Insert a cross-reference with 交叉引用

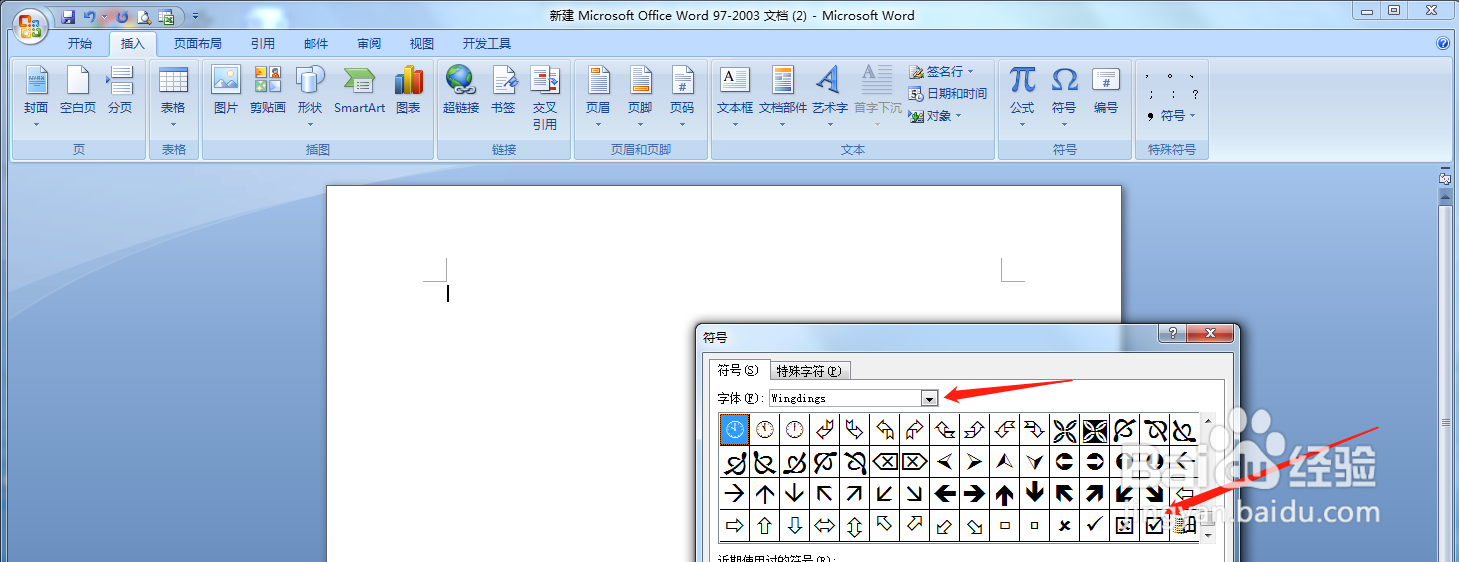click(x=545, y=97)
